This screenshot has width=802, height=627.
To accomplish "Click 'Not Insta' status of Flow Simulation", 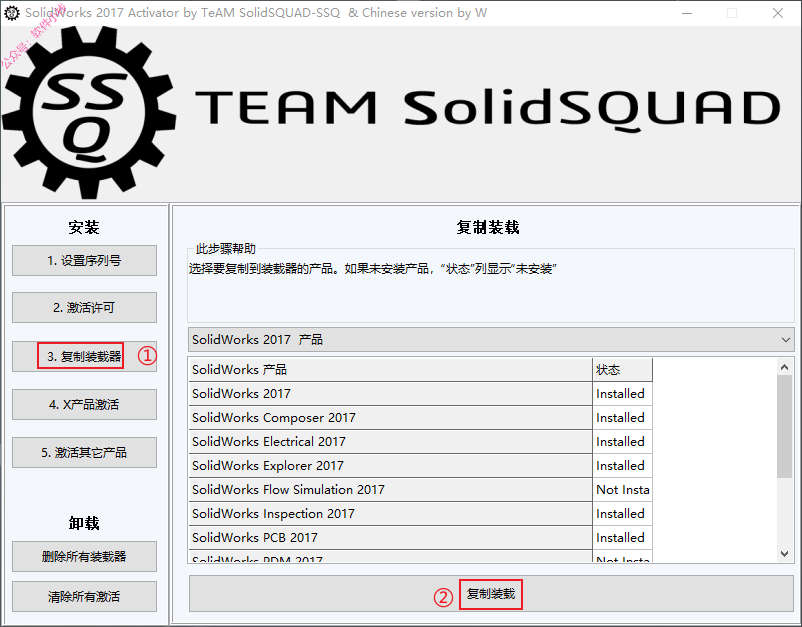I will [x=622, y=490].
